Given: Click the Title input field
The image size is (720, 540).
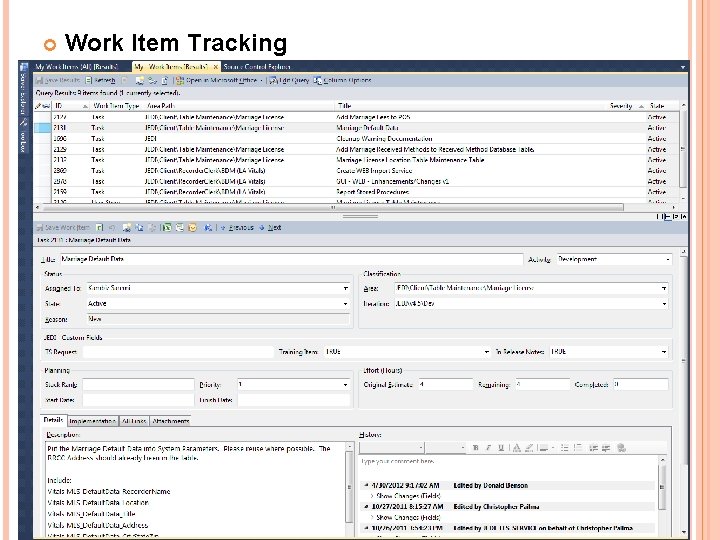Looking at the screenshot, I should coord(291,259).
